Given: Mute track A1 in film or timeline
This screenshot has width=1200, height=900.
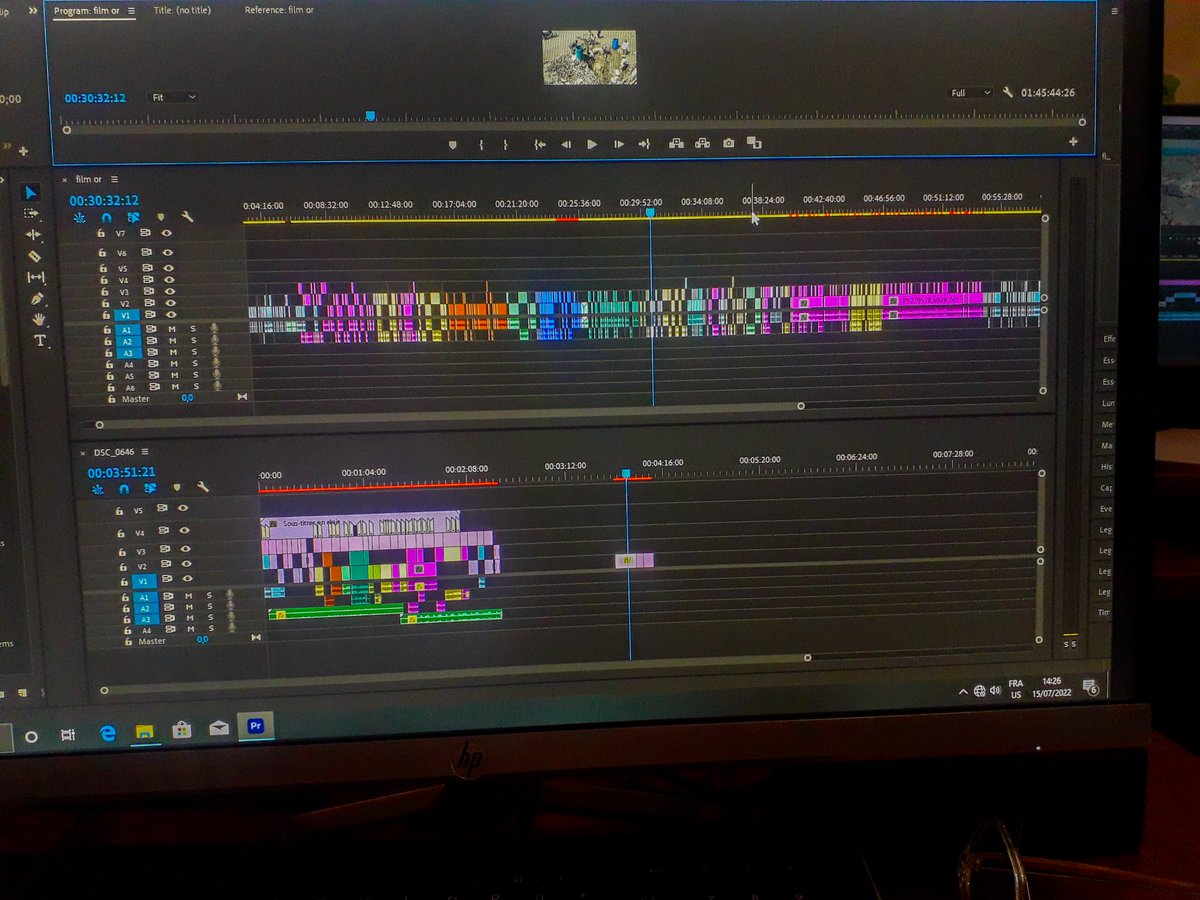Looking at the screenshot, I should [x=172, y=329].
